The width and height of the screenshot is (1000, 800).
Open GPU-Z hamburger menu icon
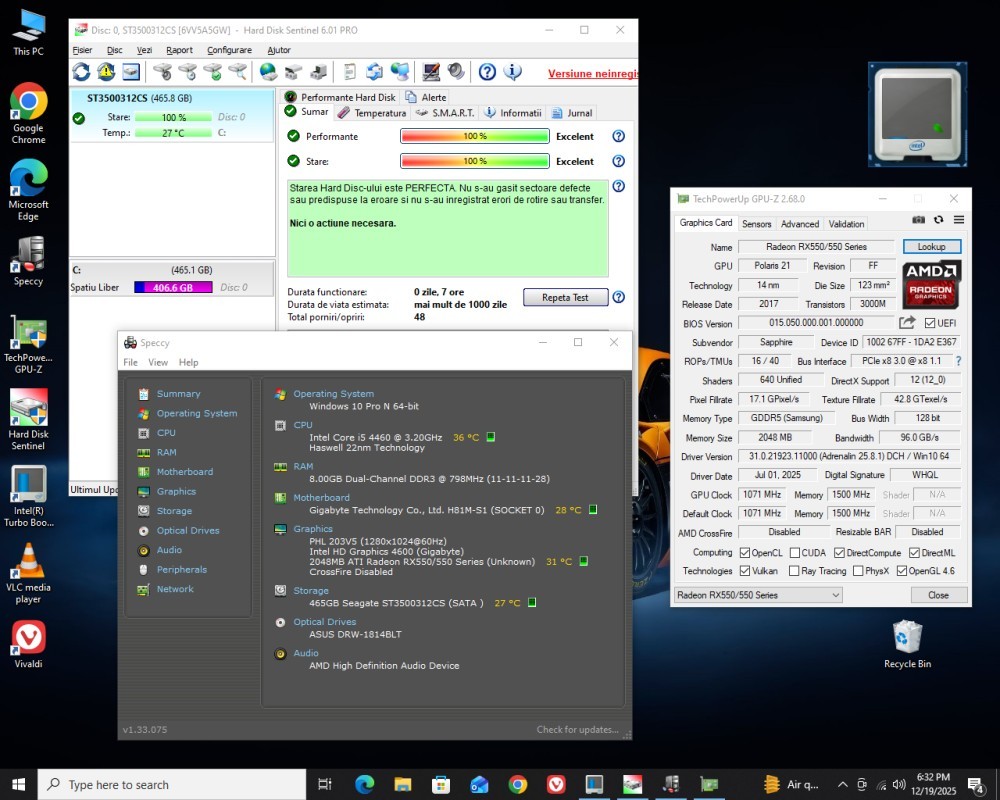[x=958, y=220]
